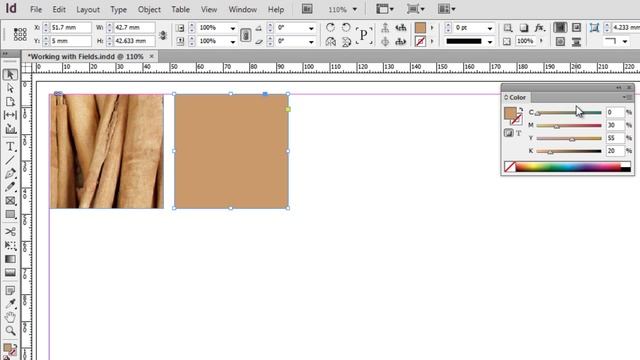Click the cinnamon sticks image on page

pyautogui.click(x=107, y=151)
